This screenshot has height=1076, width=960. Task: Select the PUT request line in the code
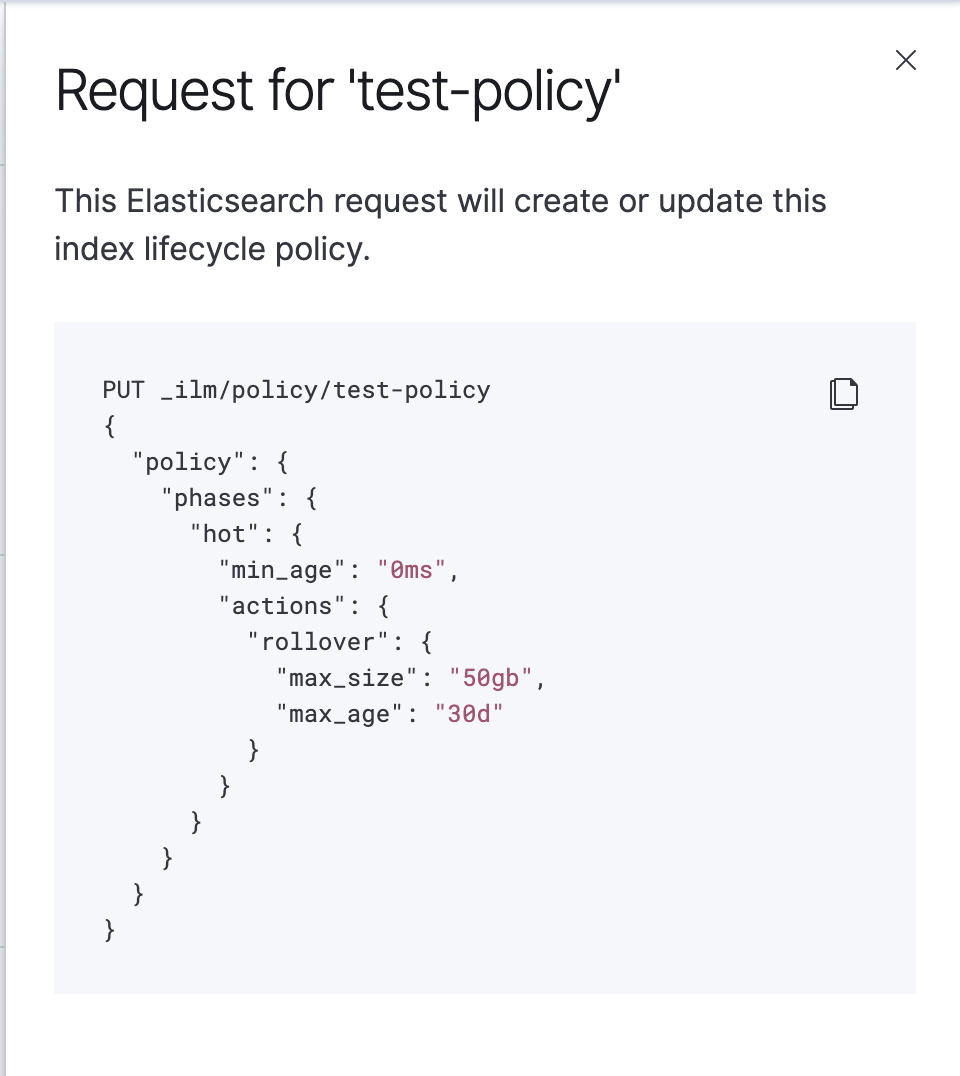pyautogui.click(x=295, y=390)
